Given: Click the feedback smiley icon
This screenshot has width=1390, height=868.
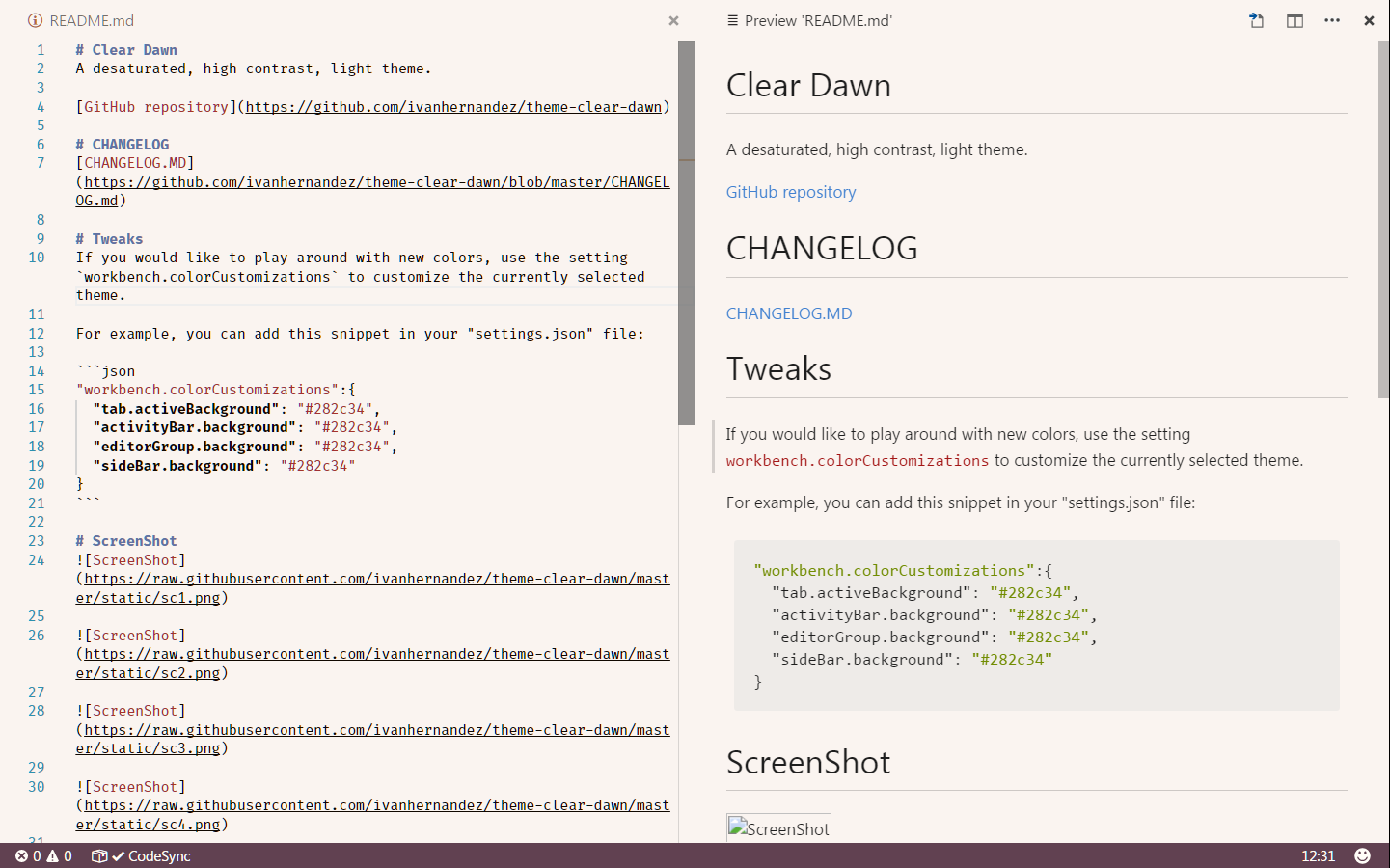Looking at the screenshot, I should [1362, 856].
